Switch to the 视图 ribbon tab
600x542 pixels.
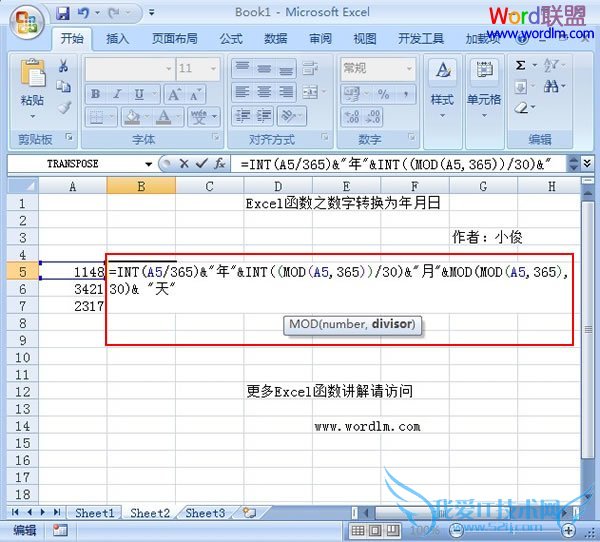coord(365,39)
